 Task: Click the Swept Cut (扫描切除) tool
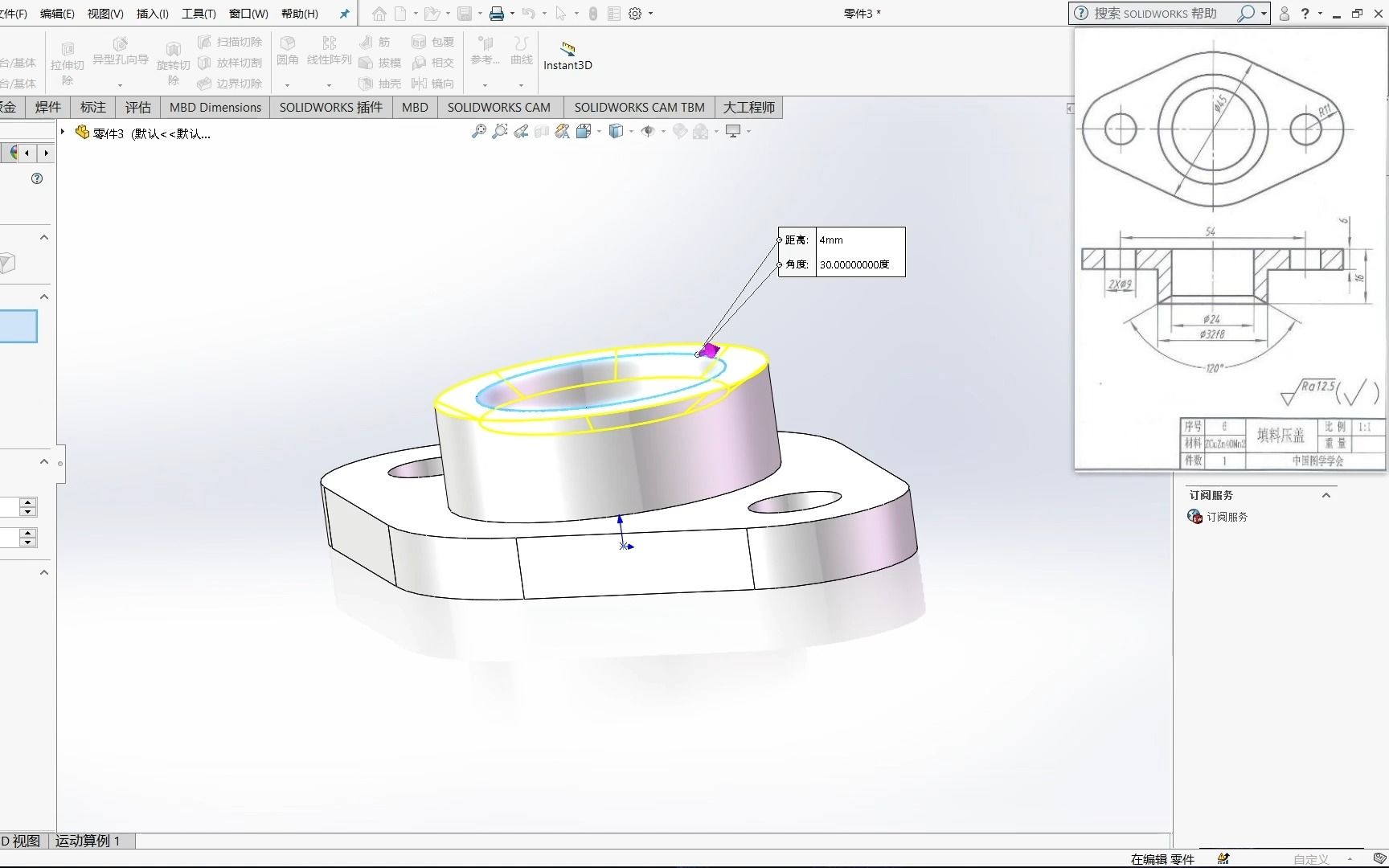tap(230, 42)
